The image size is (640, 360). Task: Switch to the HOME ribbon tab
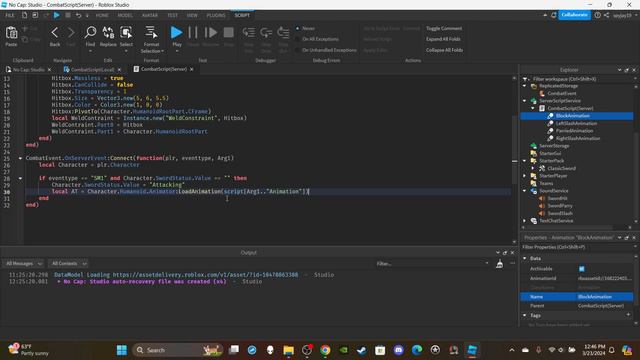click(x=102, y=15)
